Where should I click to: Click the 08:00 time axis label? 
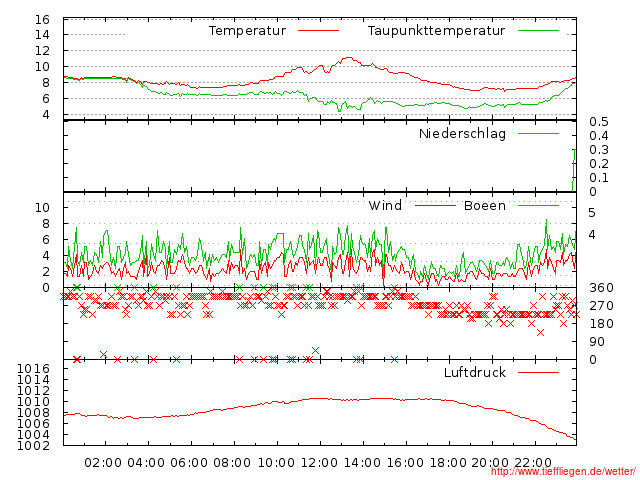[232, 463]
